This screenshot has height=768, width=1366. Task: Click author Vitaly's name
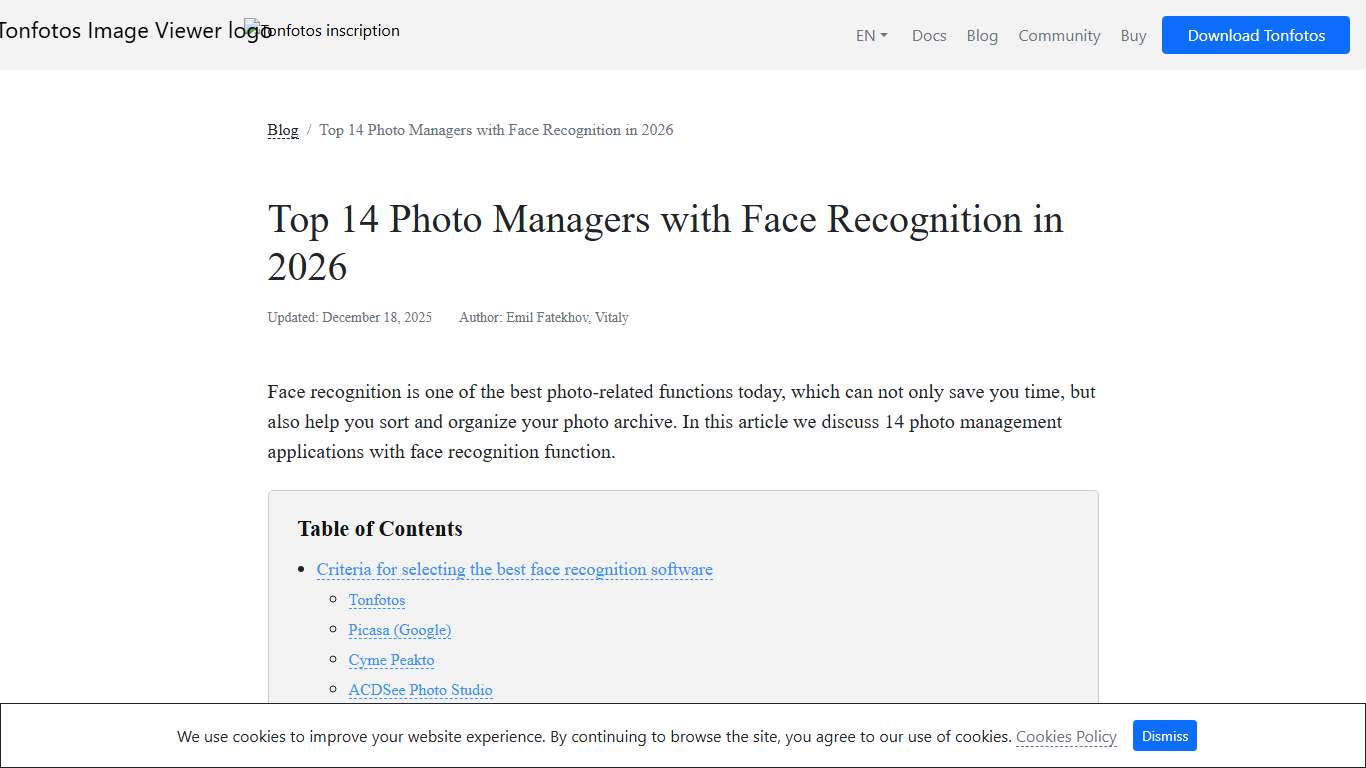(612, 317)
